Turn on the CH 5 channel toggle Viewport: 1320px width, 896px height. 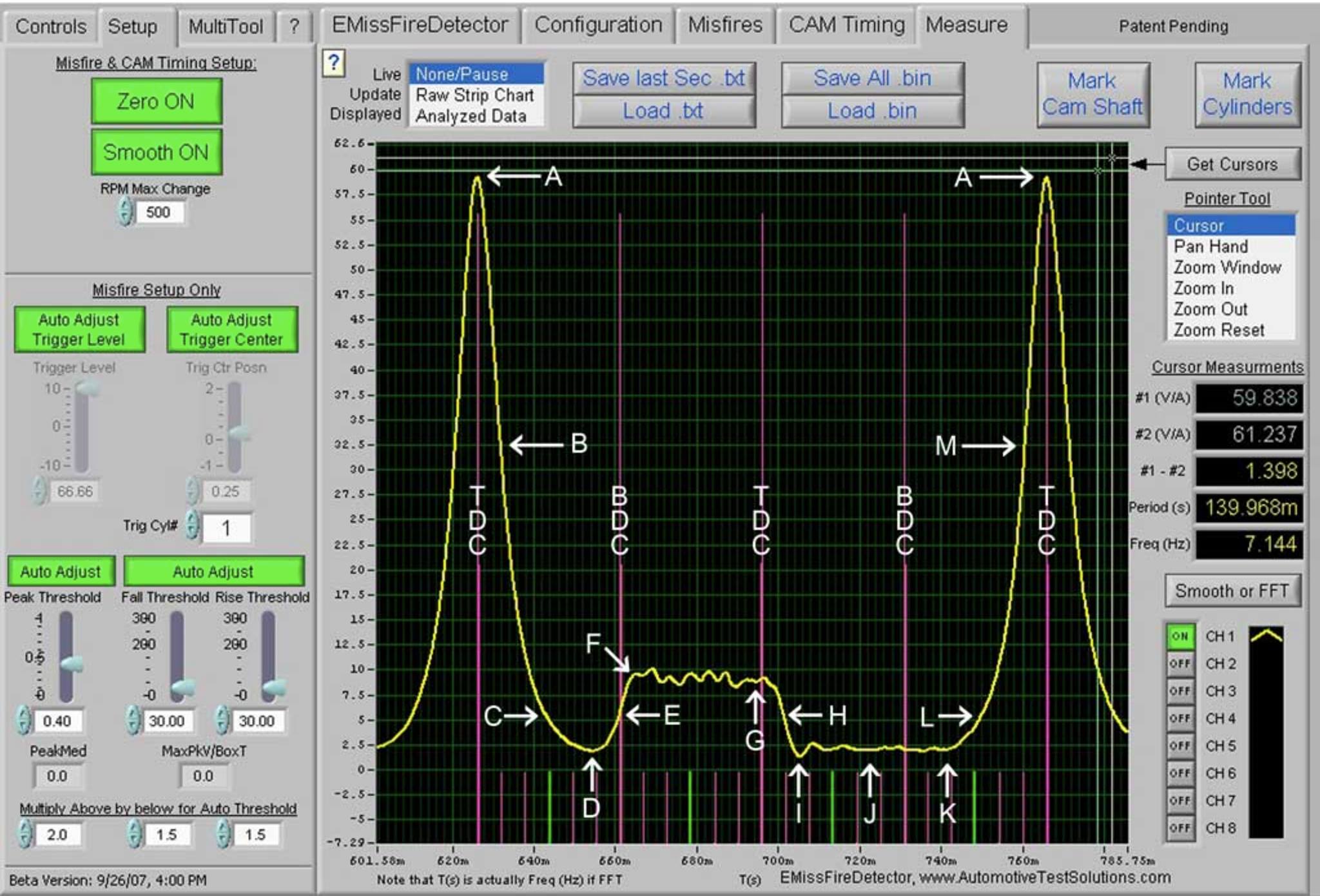coord(1180,746)
